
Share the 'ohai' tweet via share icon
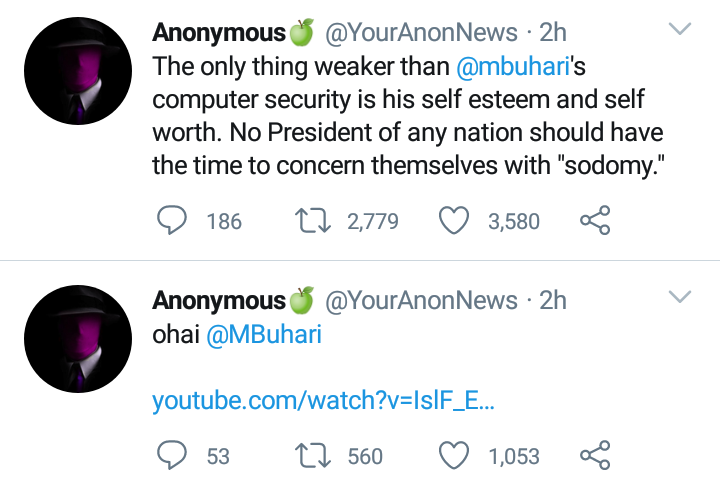pyautogui.click(x=595, y=456)
